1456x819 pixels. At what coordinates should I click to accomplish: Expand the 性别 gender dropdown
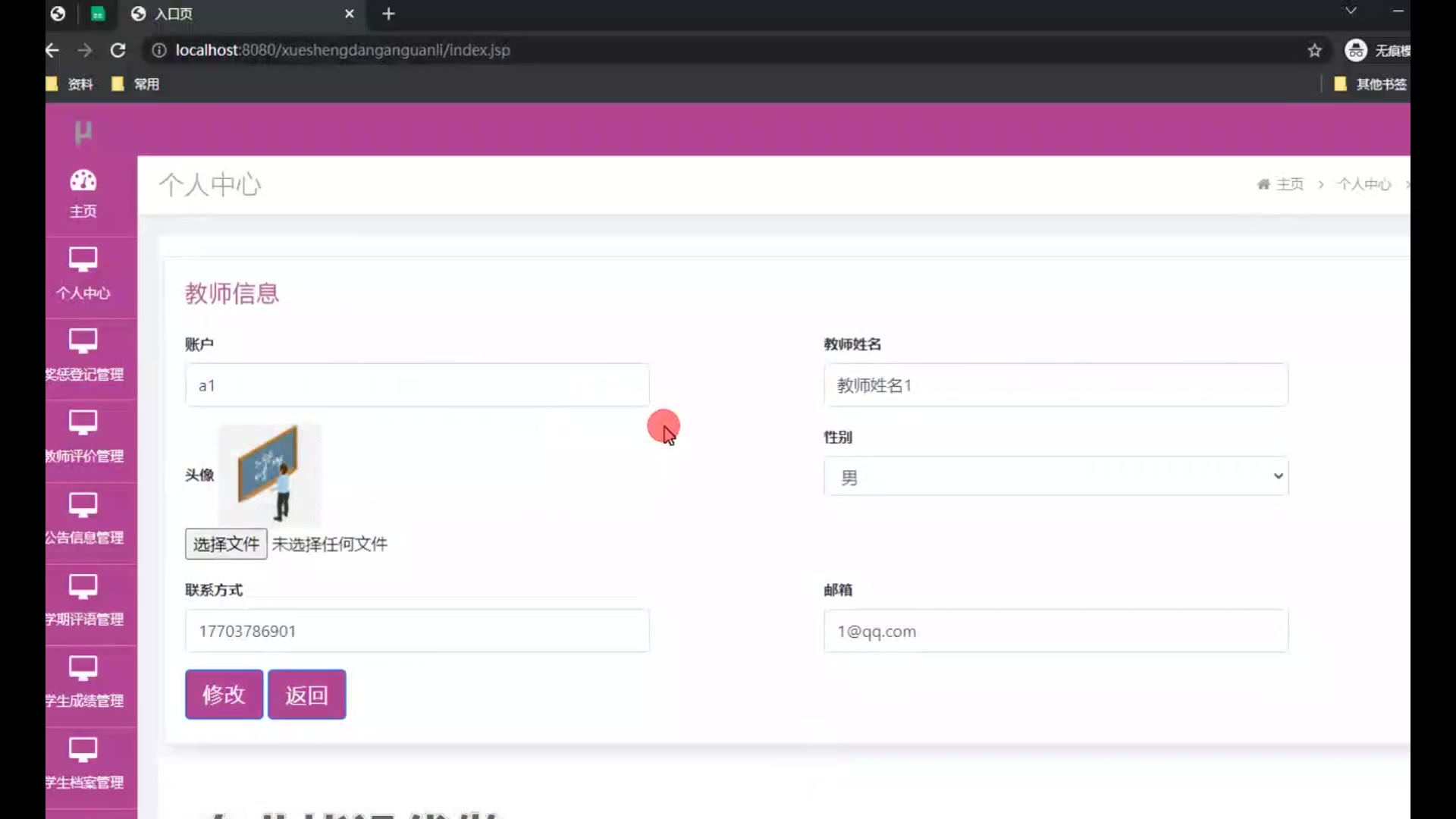click(1056, 477)
